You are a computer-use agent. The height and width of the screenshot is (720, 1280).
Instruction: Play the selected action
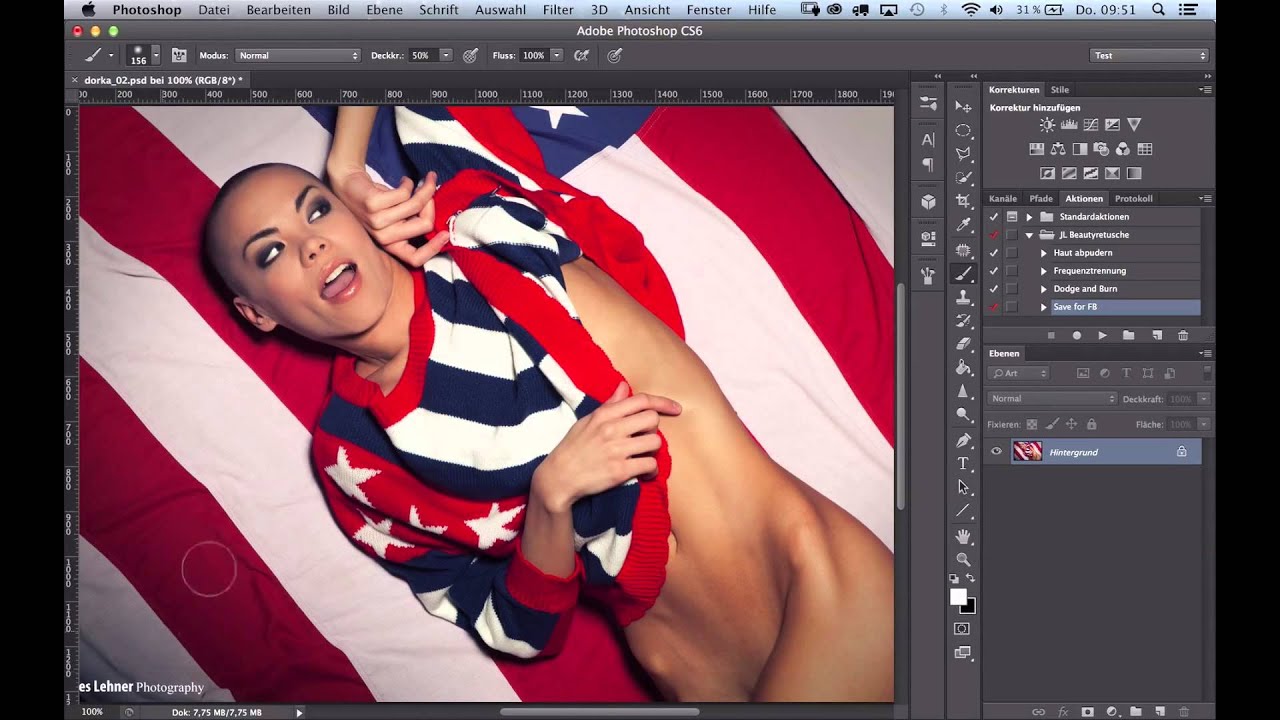1102,336
